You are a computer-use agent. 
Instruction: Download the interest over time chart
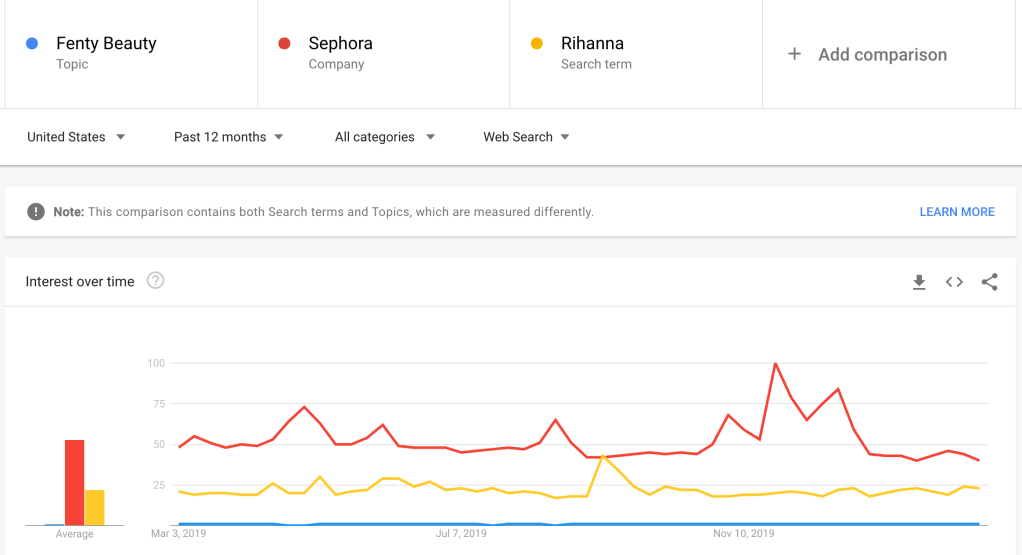point(919,283)
